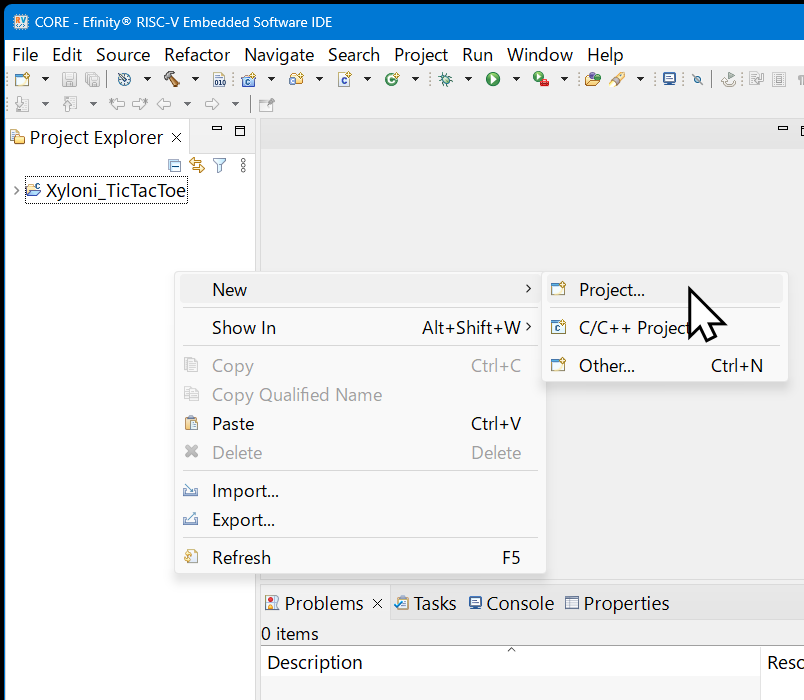Click Import... in the context menu
The height and width of the screenshot is (700, 804).
(245, 491)
